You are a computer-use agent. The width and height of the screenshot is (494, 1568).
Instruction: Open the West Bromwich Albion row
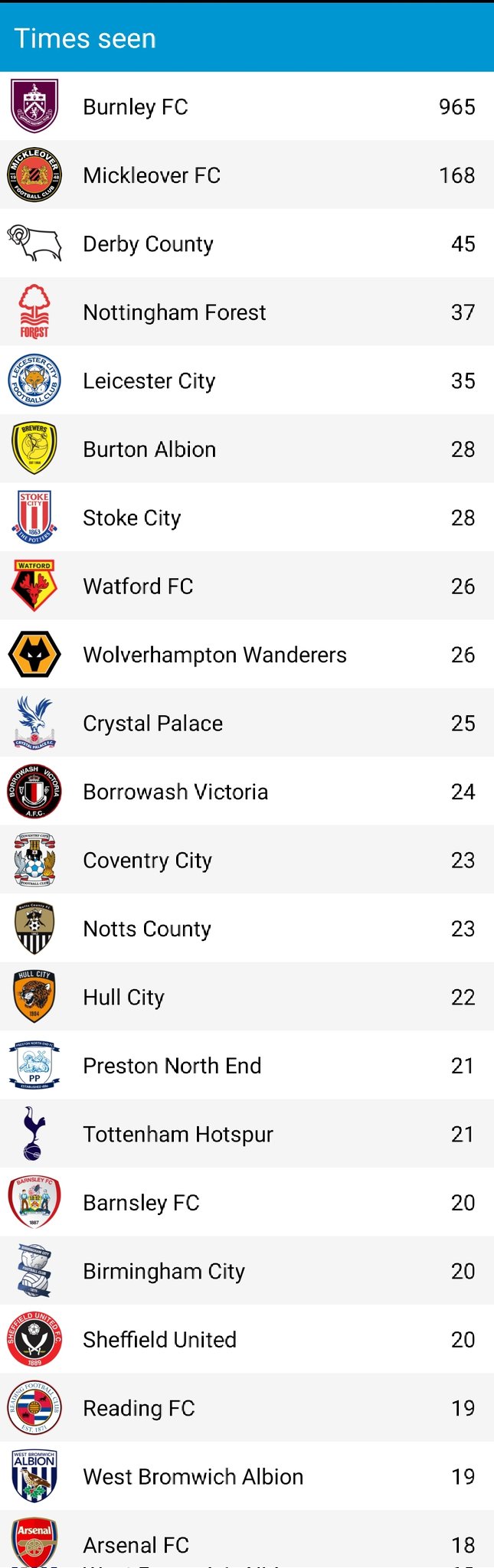247,1477
